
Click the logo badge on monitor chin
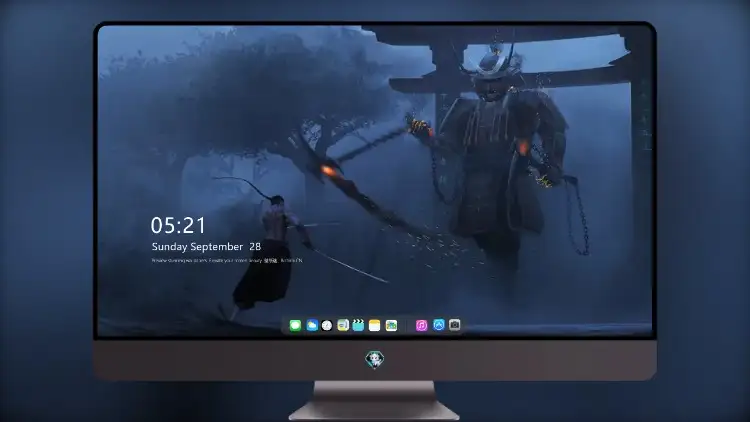click(x=375, y=359)
